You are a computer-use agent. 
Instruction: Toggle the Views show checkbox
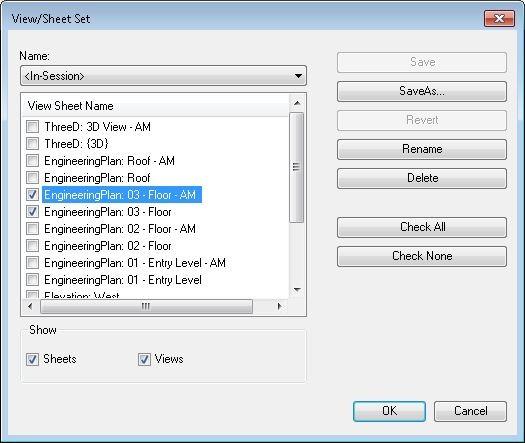[144, 360]
